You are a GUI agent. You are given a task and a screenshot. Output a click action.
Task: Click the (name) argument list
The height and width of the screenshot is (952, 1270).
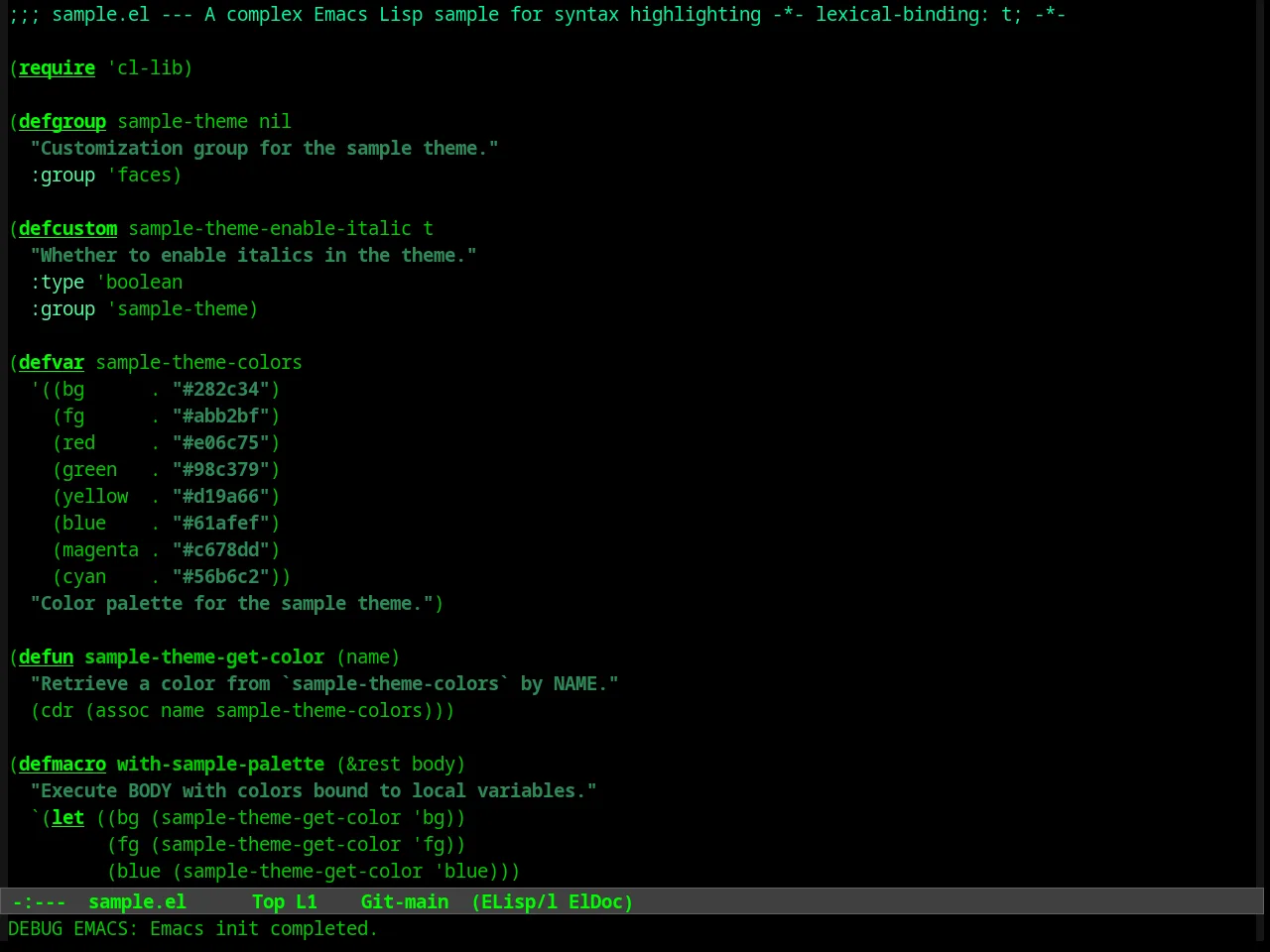368,656
